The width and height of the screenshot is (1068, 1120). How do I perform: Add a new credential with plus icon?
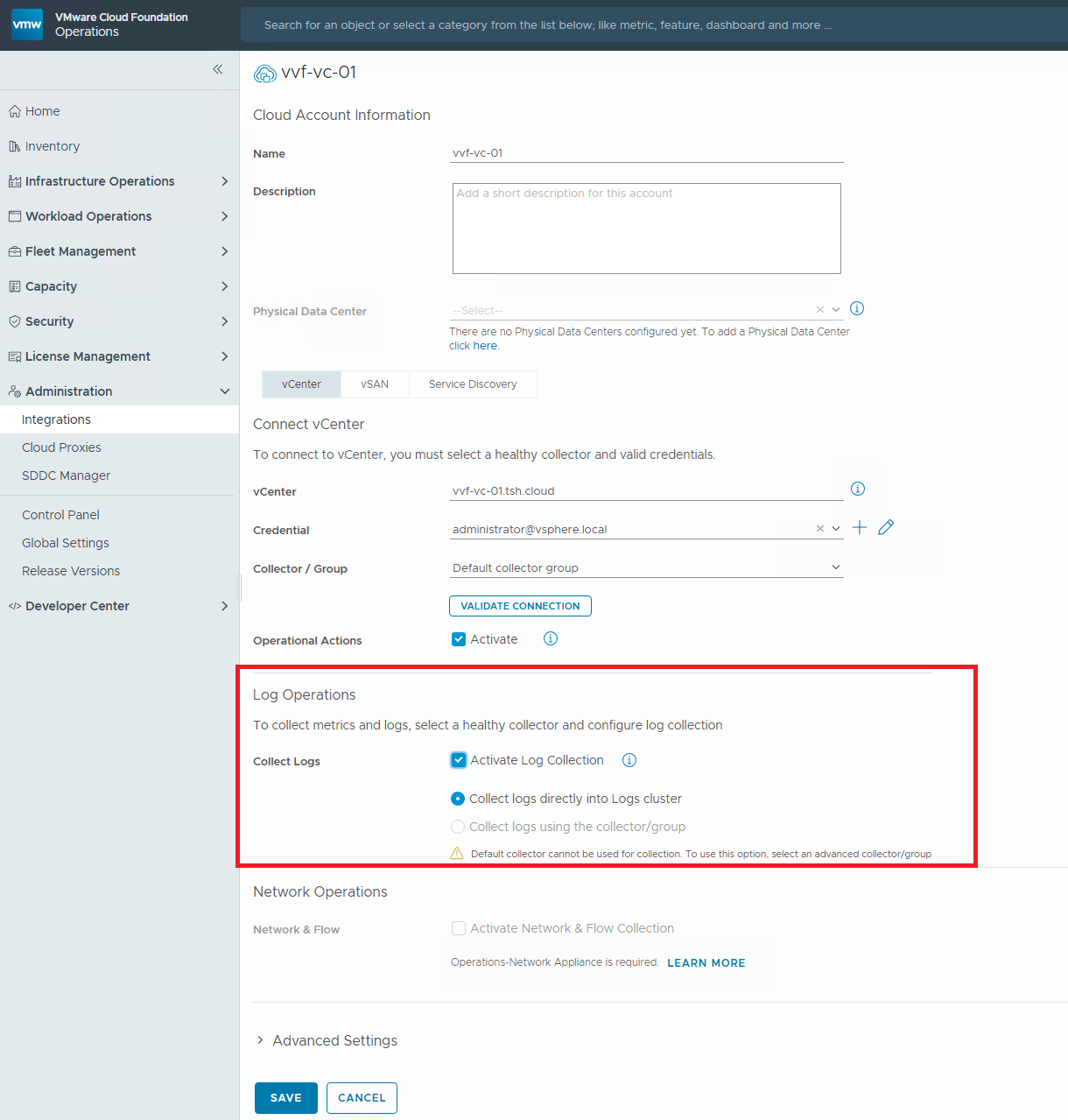point(860,527)
